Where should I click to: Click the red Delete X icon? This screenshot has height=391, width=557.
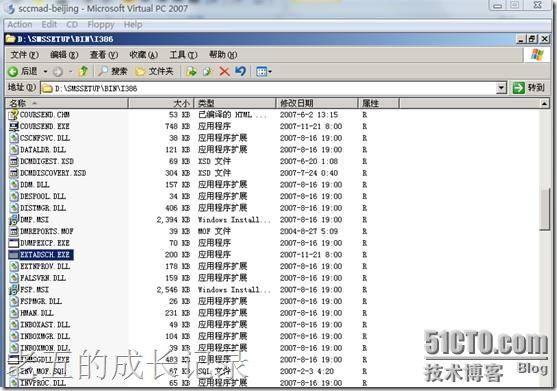225,72
